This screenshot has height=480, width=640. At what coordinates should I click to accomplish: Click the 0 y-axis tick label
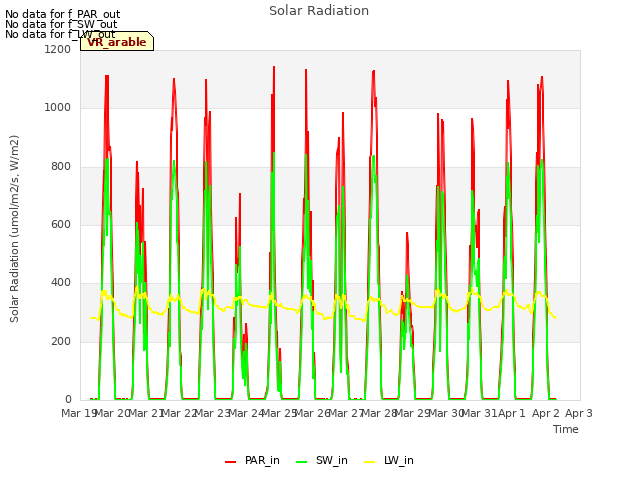(x=68, y=399)
